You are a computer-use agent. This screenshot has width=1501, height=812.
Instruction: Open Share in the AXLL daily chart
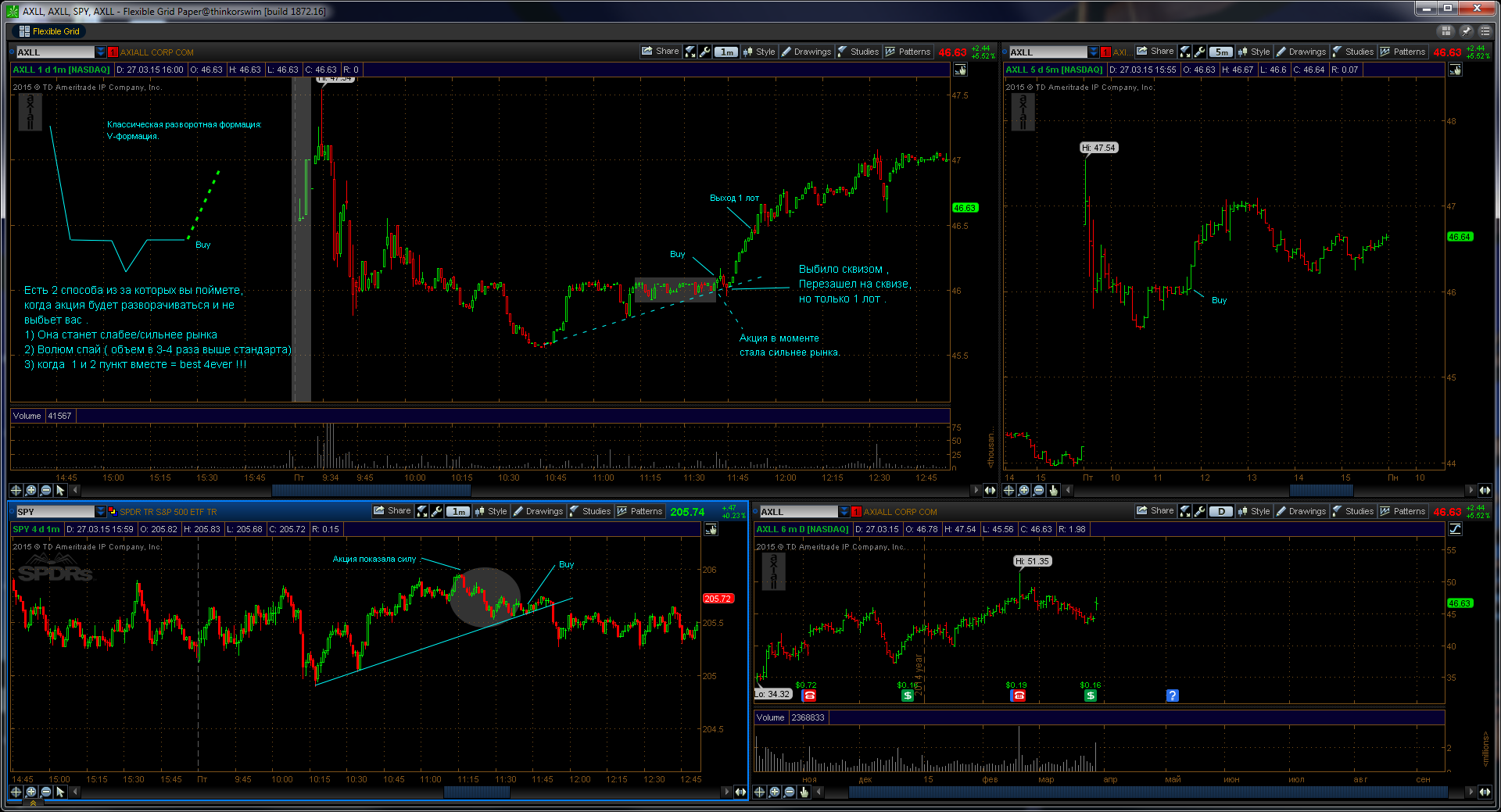pyautogui.click(x=1155, y=511)
